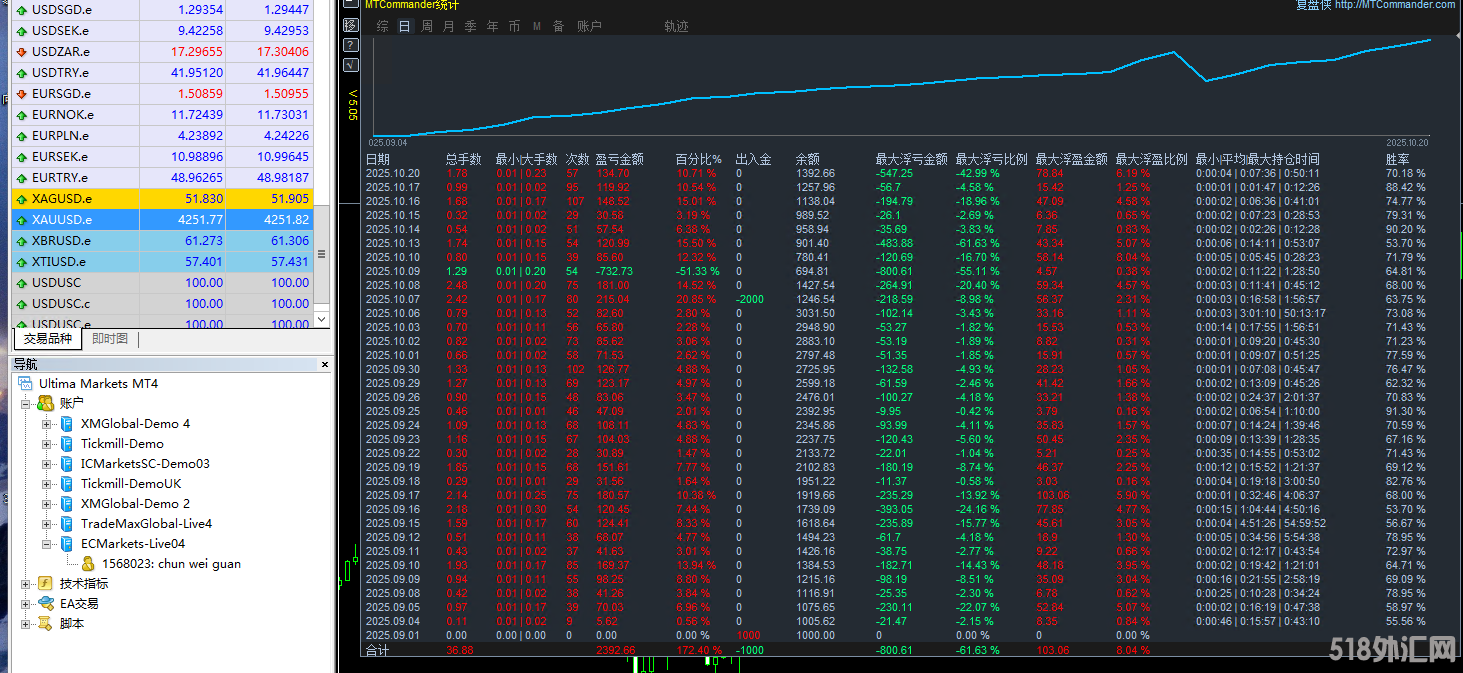Switch statistics view to 月 monthly
Image resolution: width=1463 pixels, height=673 pixels.
click(448, 26)
